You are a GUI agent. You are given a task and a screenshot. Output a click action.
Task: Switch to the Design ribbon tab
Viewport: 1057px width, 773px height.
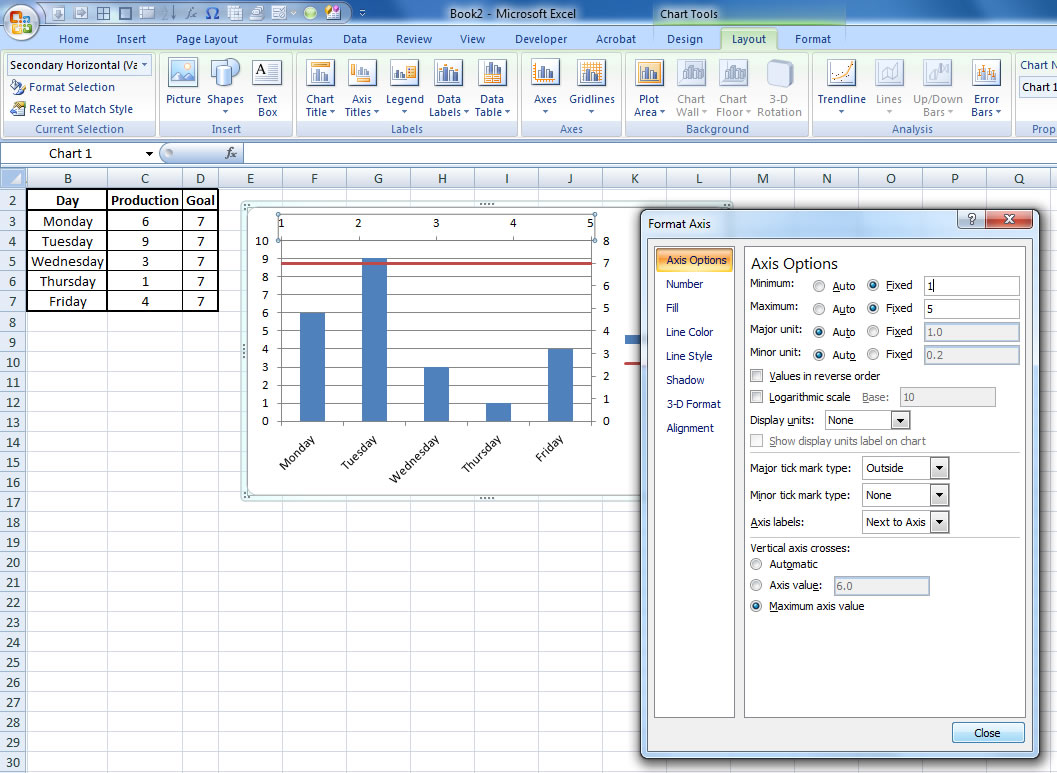[x=685, y=39]
